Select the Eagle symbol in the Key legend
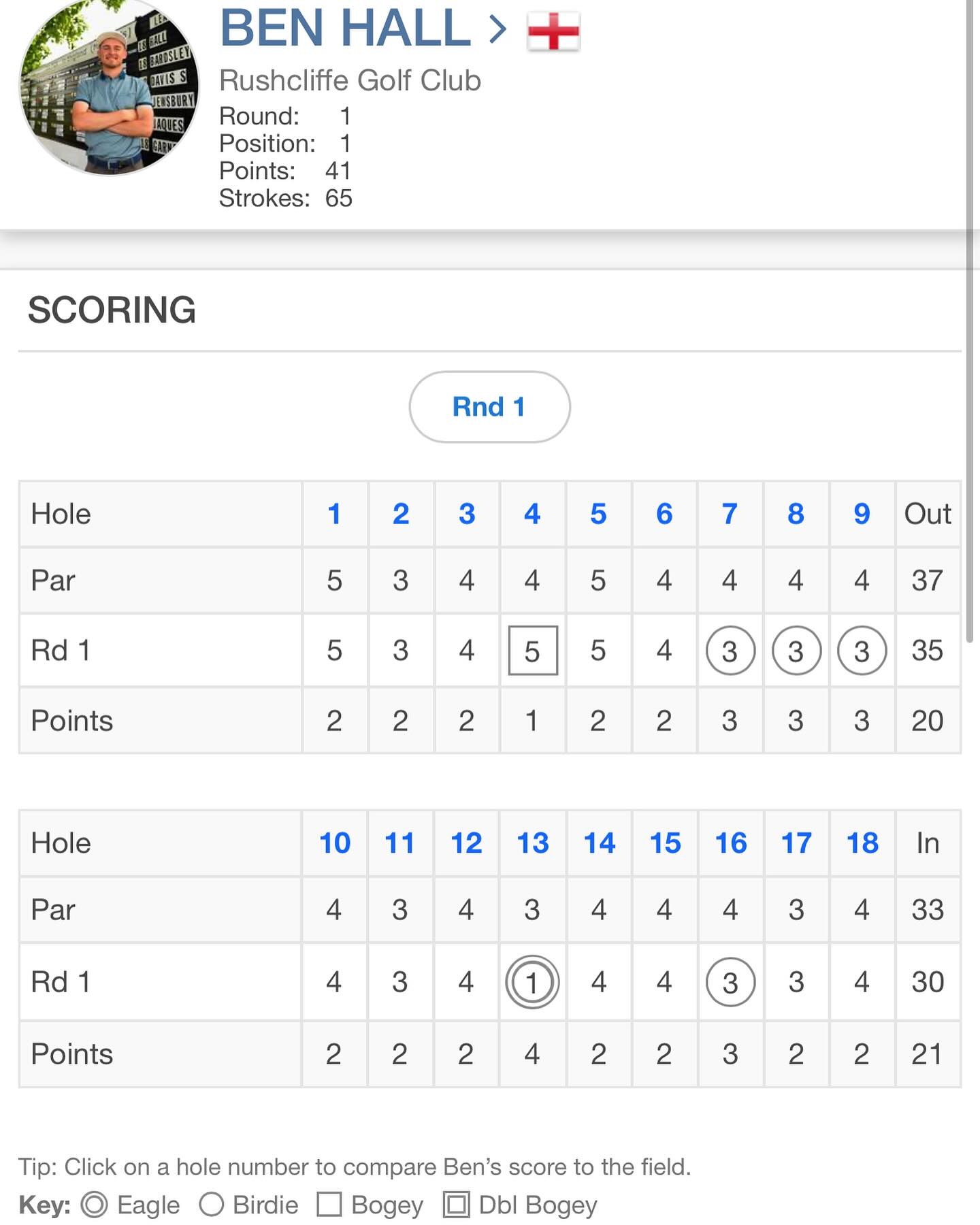This screenshot has height=1225, width=980. (95, 1204)
